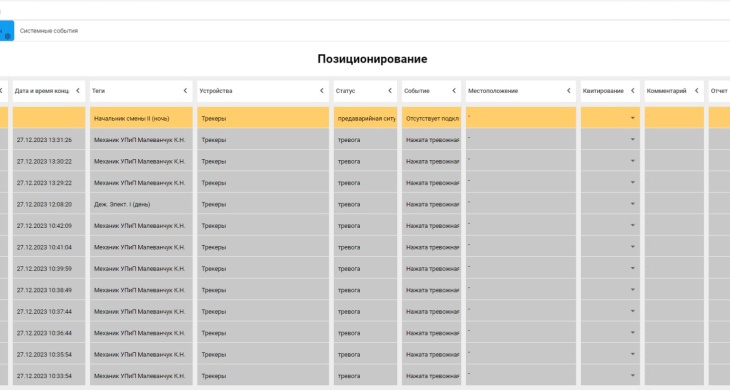Click tag Деж. Элект. I (день)
Screen dimensions: 730x390
[122, 204]
